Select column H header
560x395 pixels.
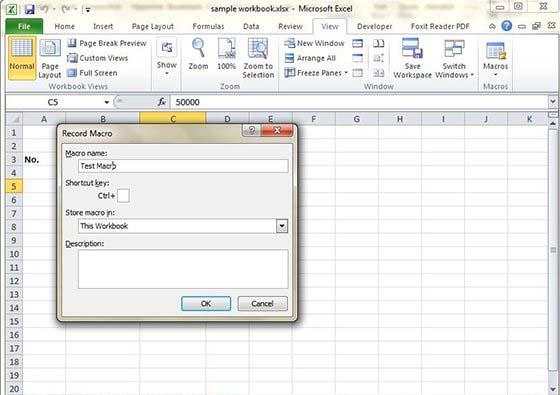[x=400, y=119]
